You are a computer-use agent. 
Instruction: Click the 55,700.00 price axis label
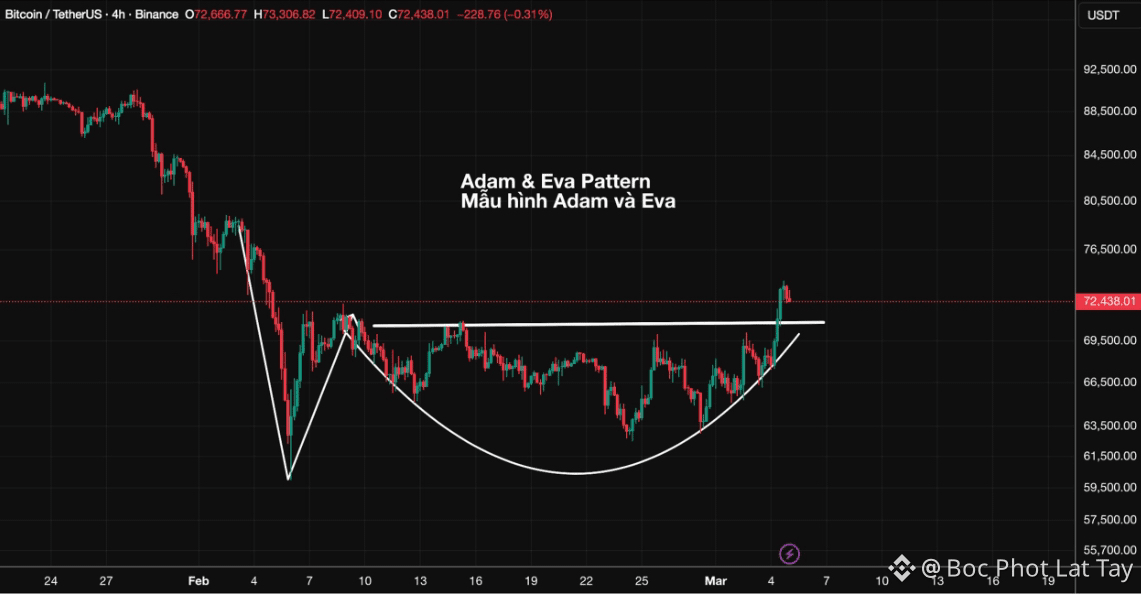click(1110, 550)
